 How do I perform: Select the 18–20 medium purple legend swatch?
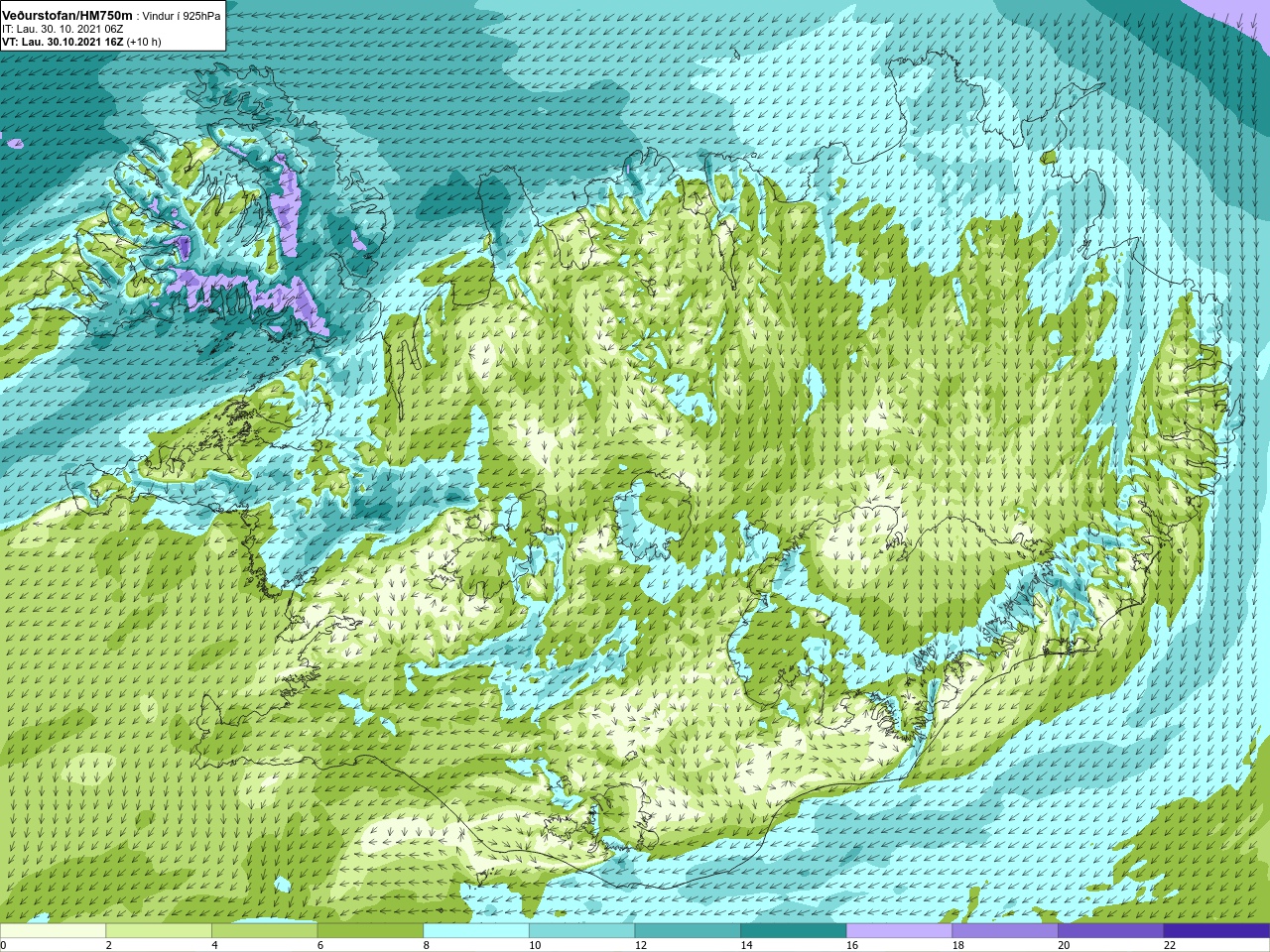coord(1005,931)
